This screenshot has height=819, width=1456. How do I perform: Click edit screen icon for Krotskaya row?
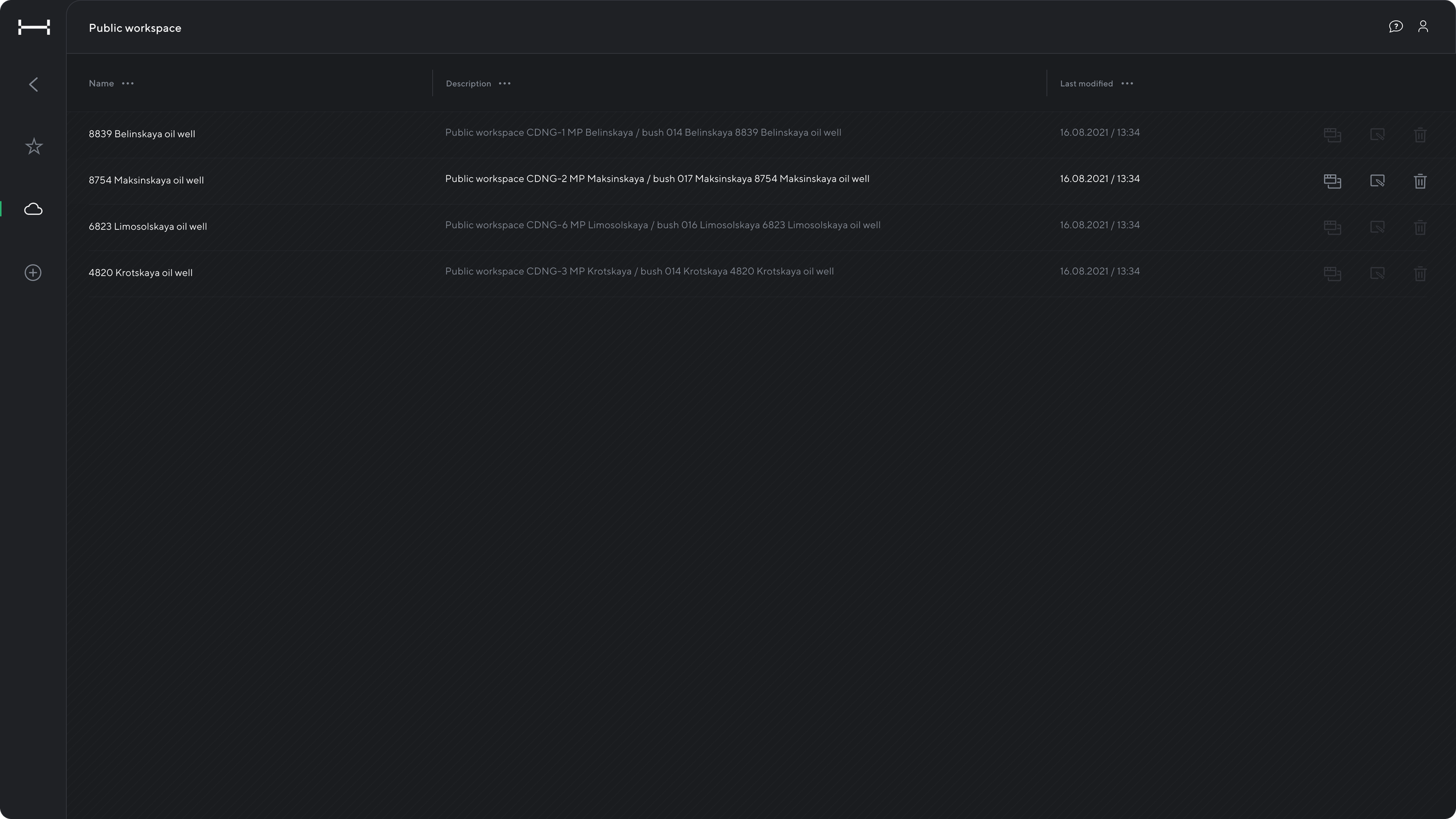[1377, 273]
